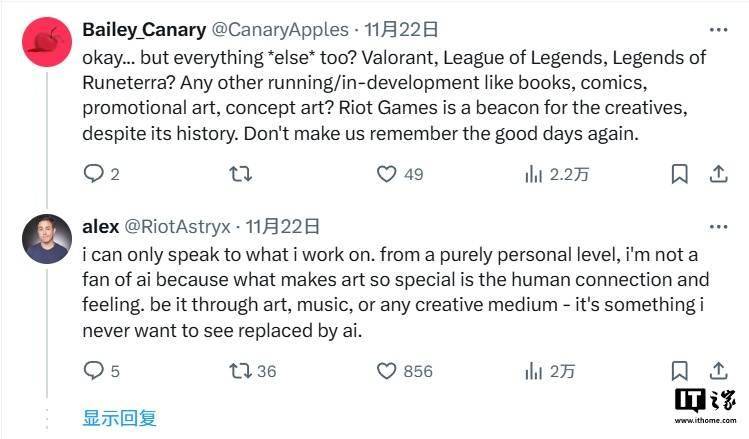Viewport: 749px width, 439px height.
Task: Bookmark Bailey_Canary's tweet
Action: click(x=680, y=174)
